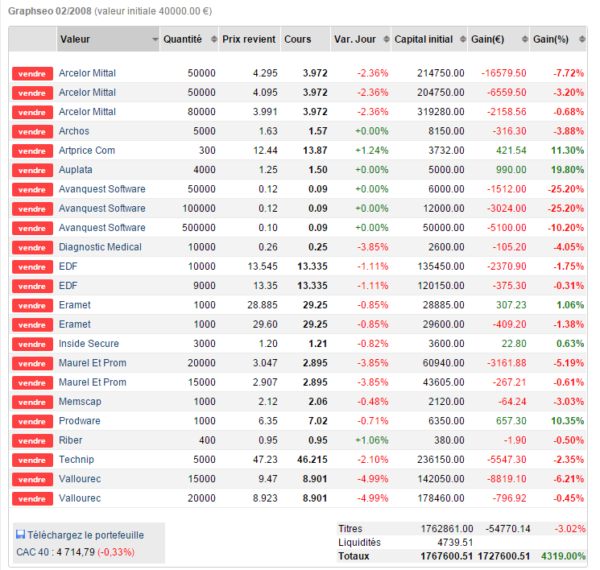Open the Auplata stock link
Screen dimensions: 600x570
[75, 170]
